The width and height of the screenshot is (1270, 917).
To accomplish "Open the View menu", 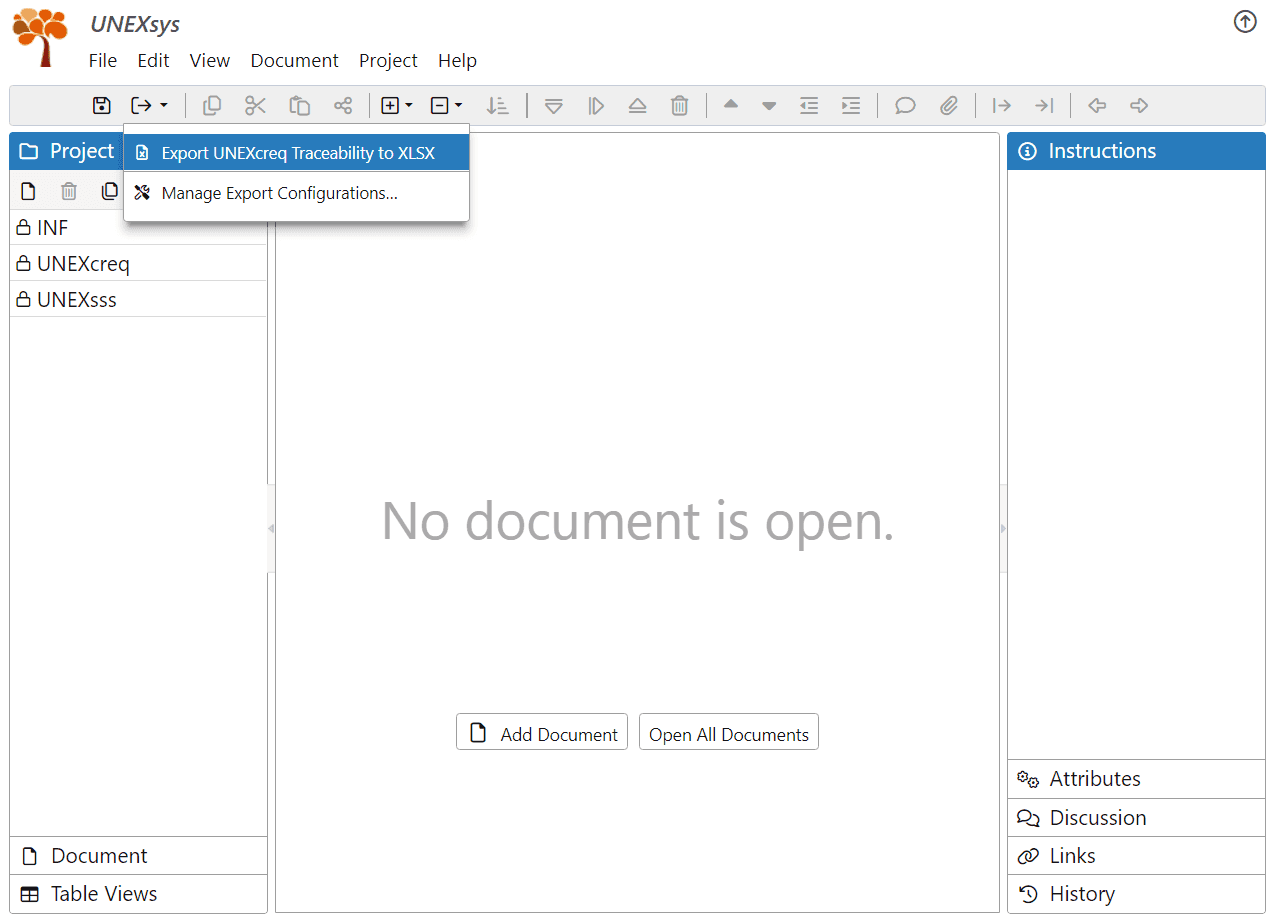I will pyautogui.click(x=210, y=61).
